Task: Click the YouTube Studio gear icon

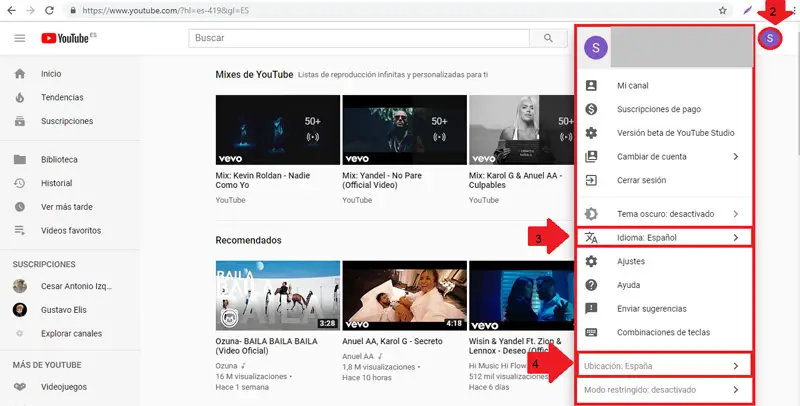Action: tap(591, 133)
